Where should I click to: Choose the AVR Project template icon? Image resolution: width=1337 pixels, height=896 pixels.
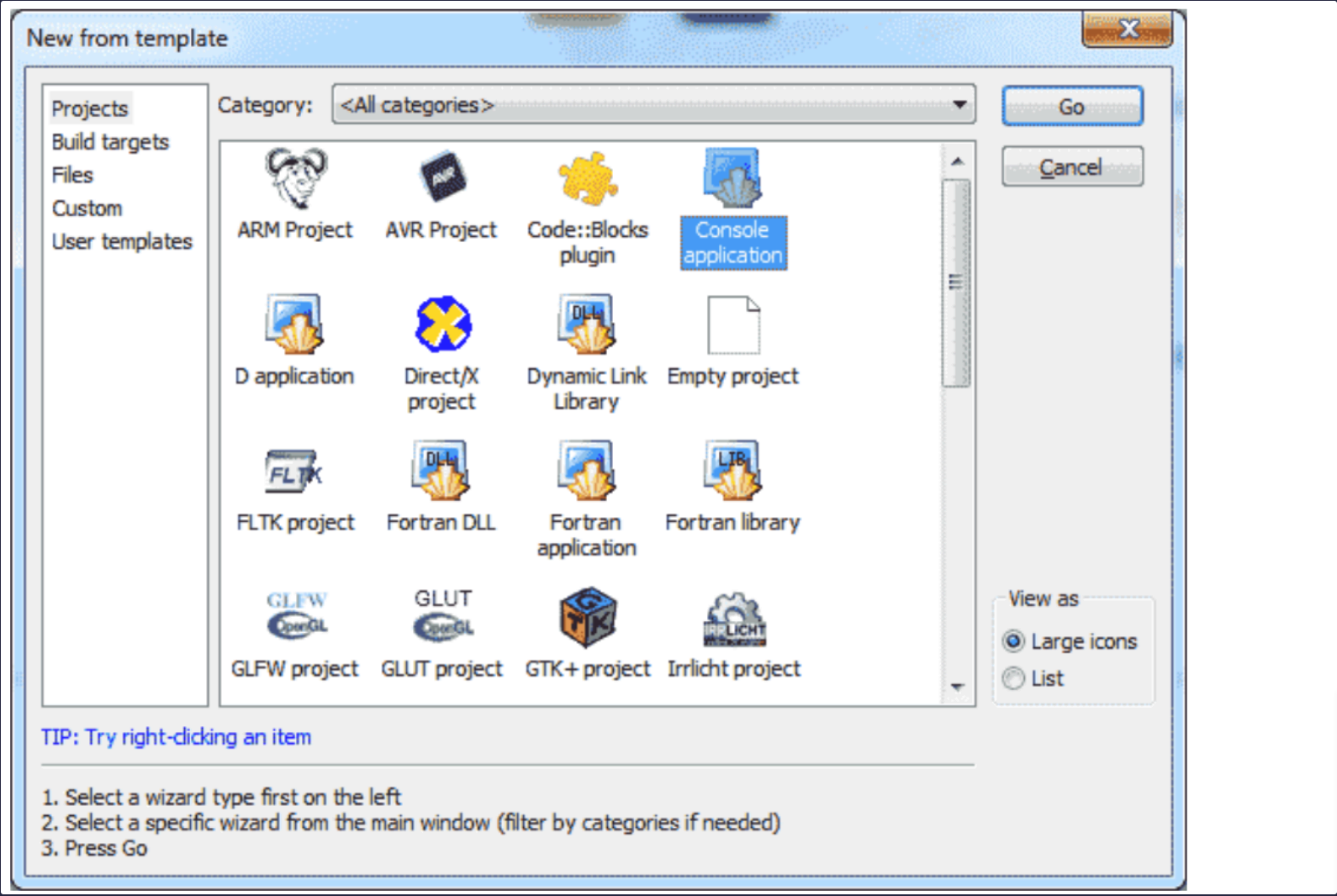coord(441,178)
